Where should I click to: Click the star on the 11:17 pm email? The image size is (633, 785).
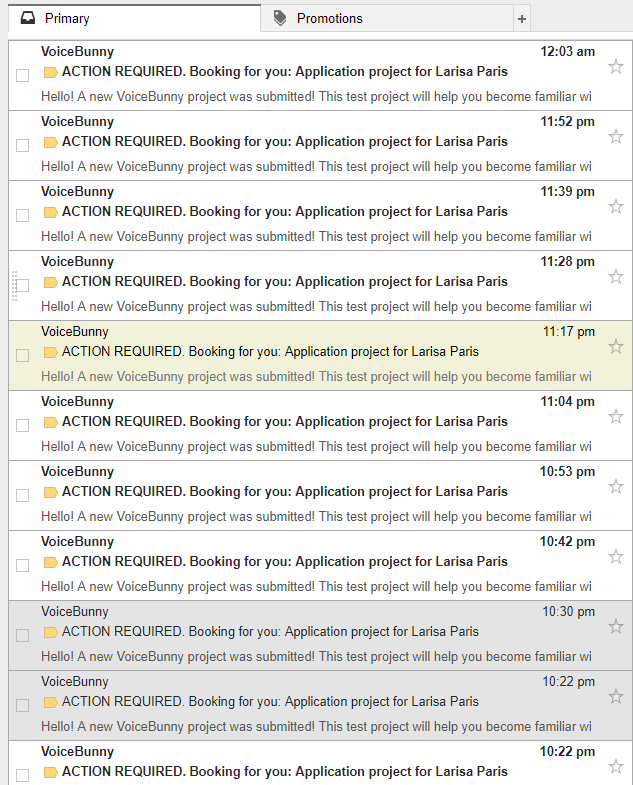tap(616, 347)
